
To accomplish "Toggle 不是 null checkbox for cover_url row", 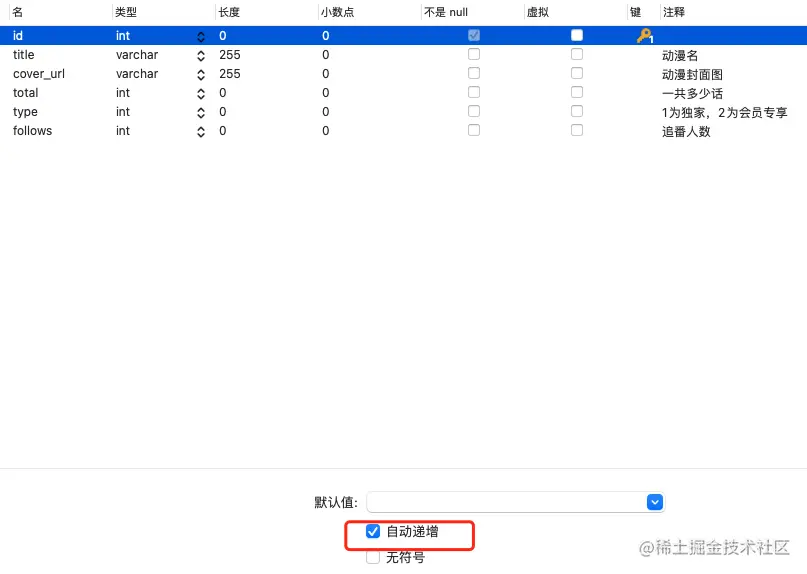I will click(x=473, y=73).
